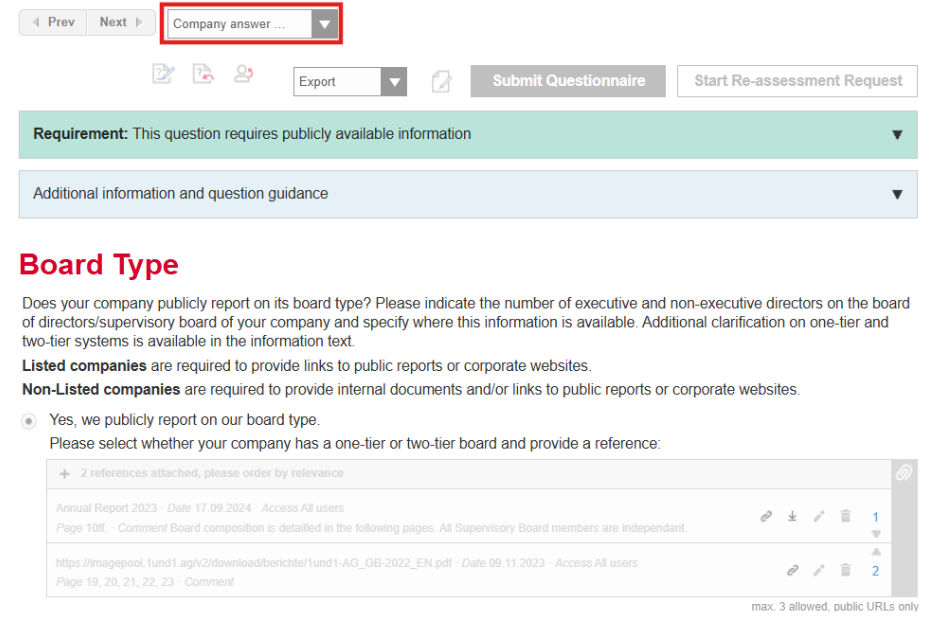
Task: Download the Annual Report 2023 reference
Action: 792,517
